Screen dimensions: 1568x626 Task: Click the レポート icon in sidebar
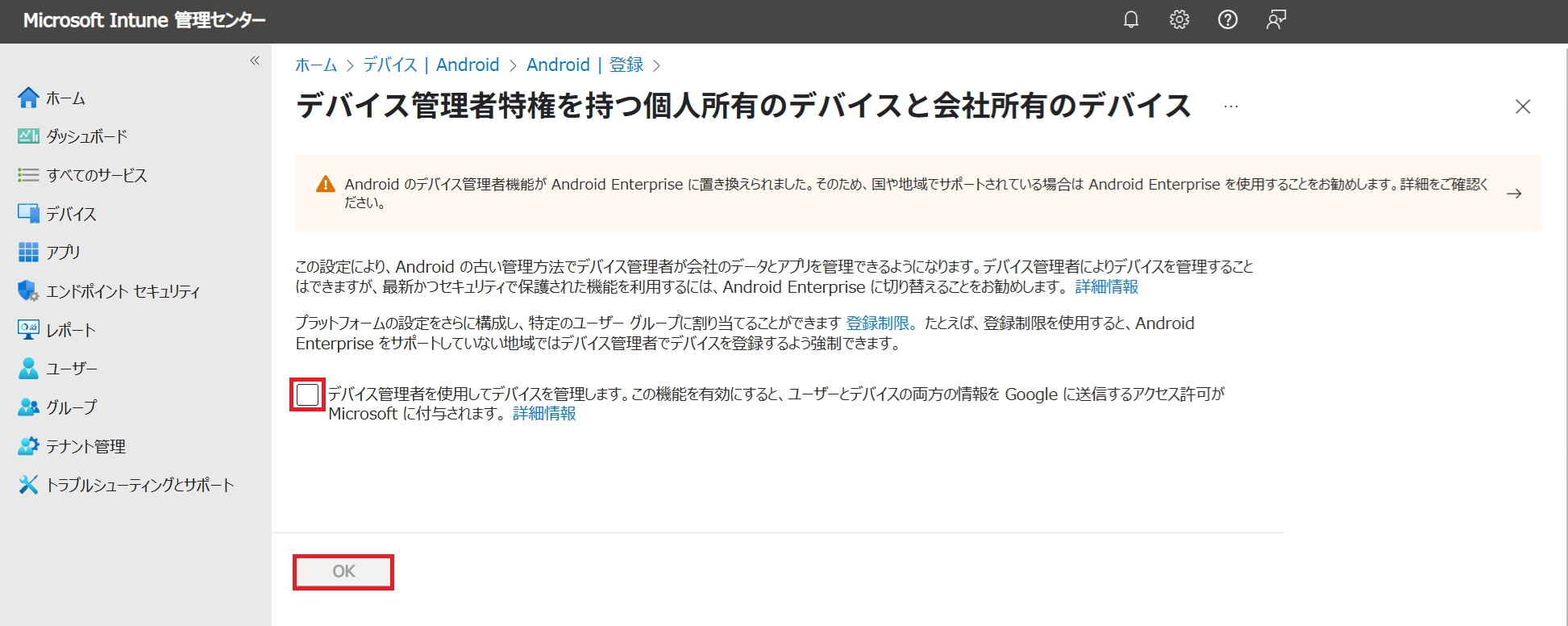pos(28,329)
